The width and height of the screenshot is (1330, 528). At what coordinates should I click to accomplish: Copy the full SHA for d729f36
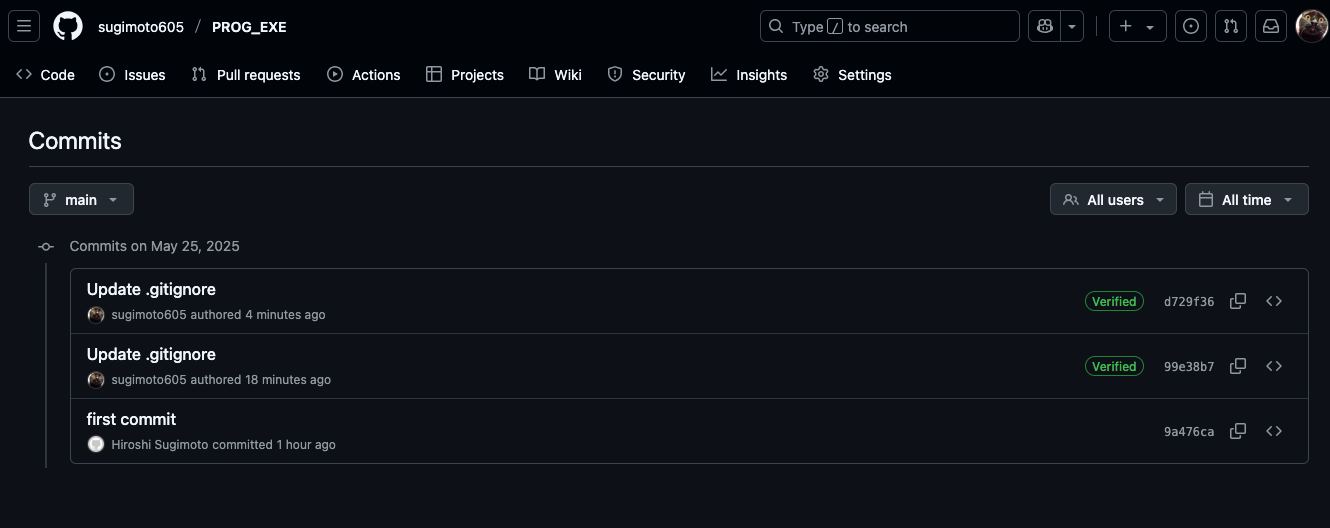click(1238, 301)
